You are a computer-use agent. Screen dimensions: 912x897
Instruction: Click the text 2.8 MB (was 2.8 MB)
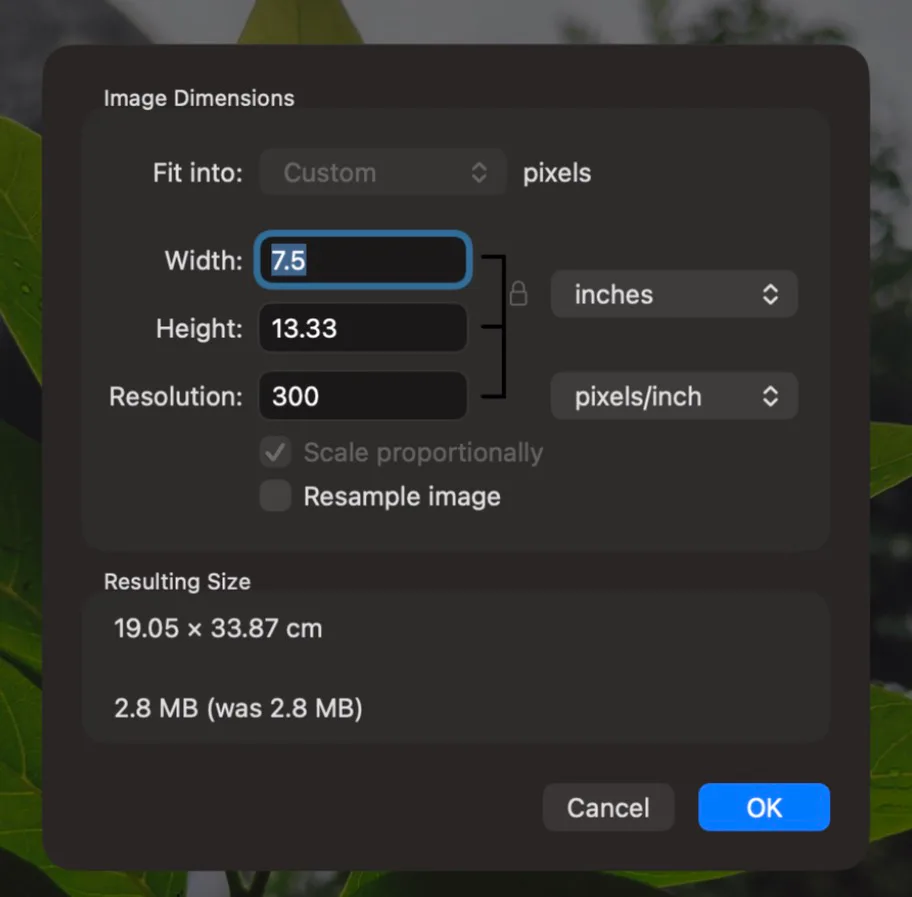click(x=238, y=708)
